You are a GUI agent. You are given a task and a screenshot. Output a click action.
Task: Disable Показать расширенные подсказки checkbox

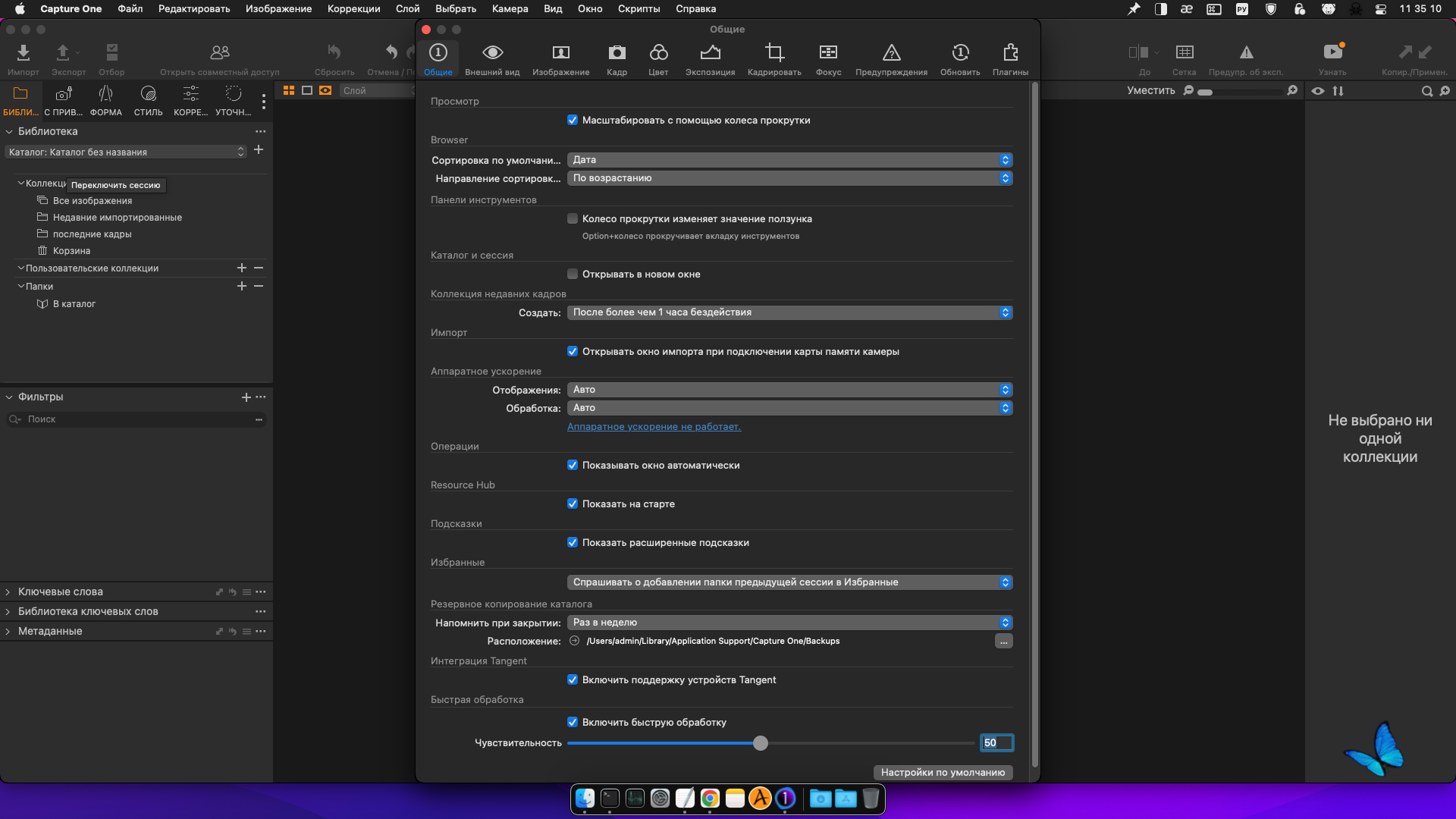(x=573, y=542)
